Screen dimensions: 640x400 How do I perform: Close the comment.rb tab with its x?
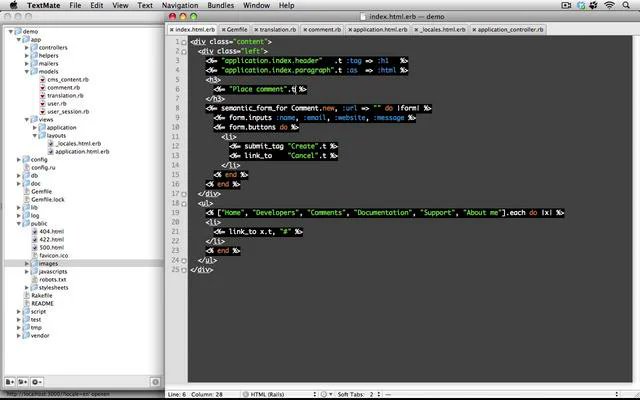click(305, 30)
